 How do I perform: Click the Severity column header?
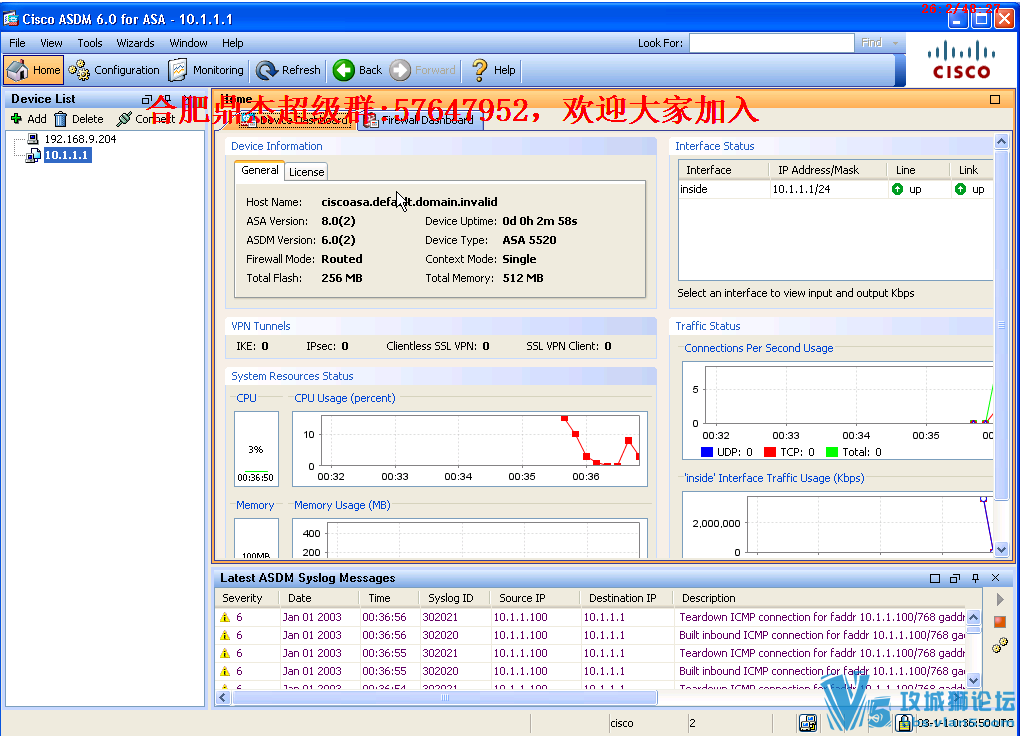tap(247, 598)
